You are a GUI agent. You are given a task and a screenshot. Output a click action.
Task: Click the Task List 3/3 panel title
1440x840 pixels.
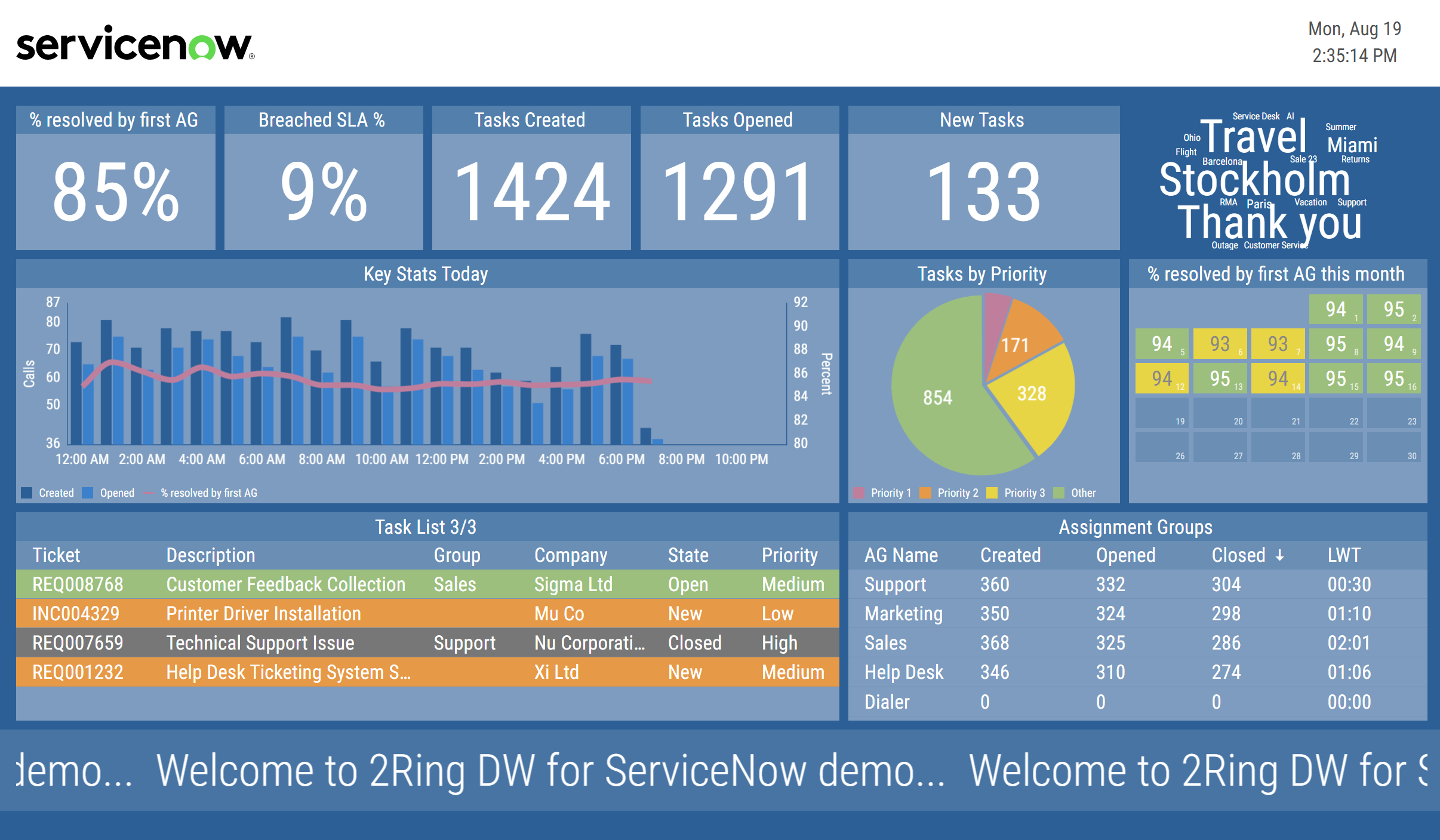coord(426,527)
